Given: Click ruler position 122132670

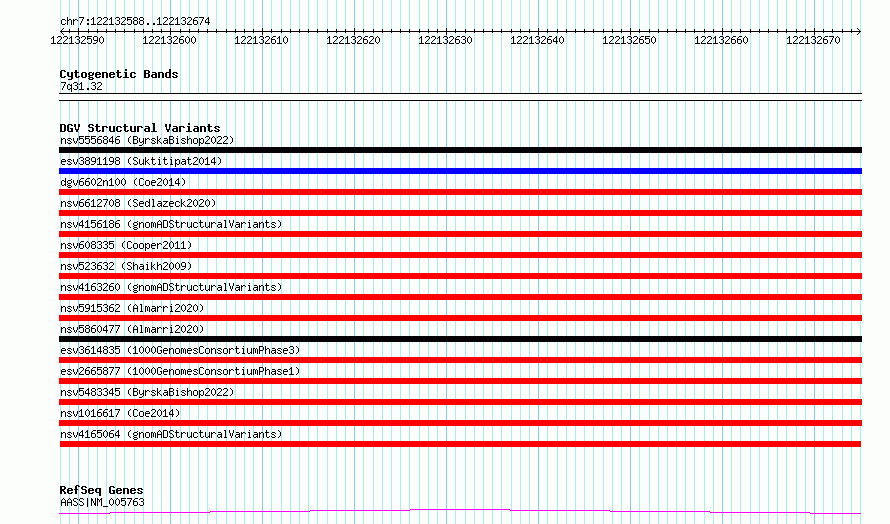Looking at the screenshot, I should point(813,40).
